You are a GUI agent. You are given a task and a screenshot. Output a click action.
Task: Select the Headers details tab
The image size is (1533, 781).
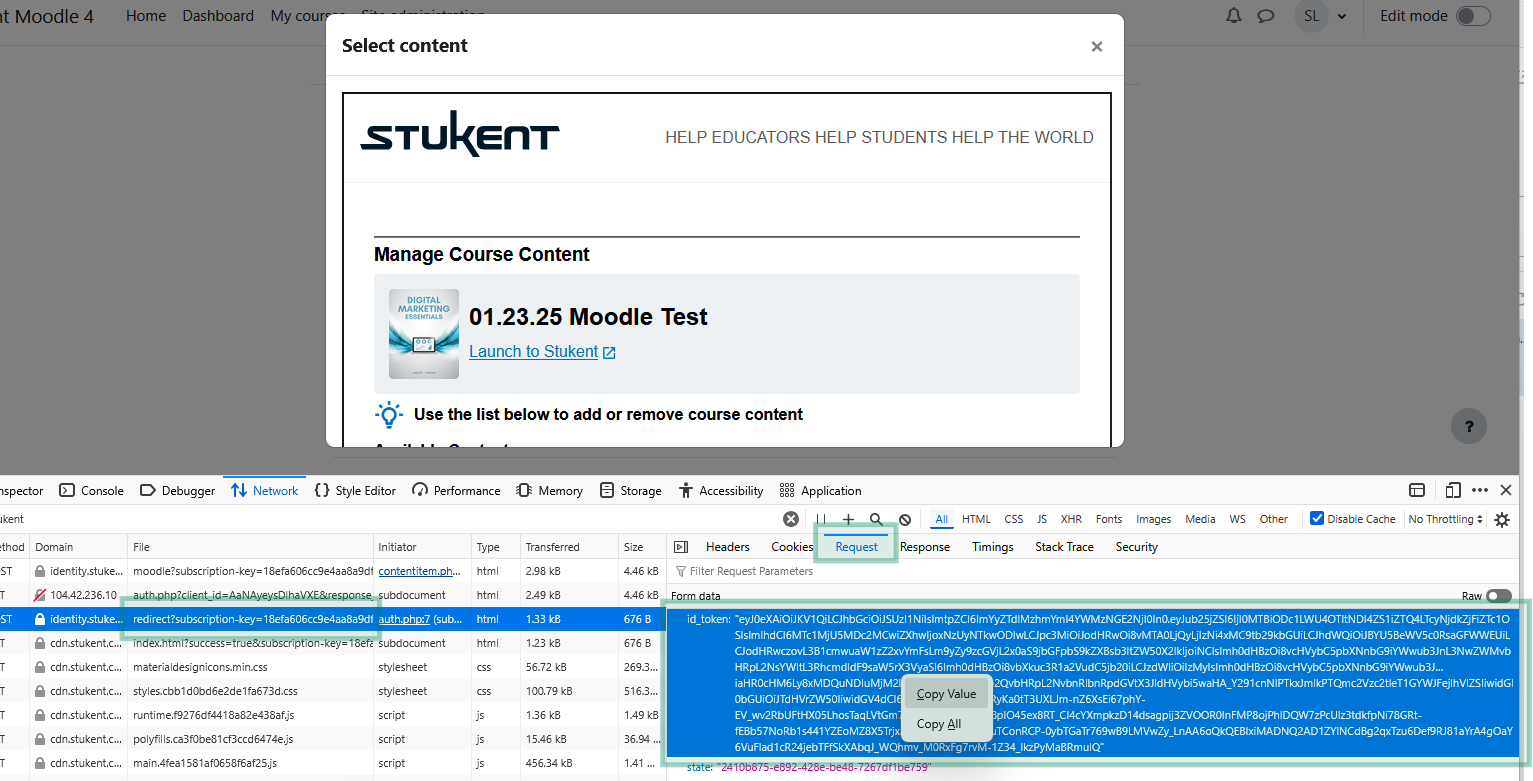(x=728, y=547)
